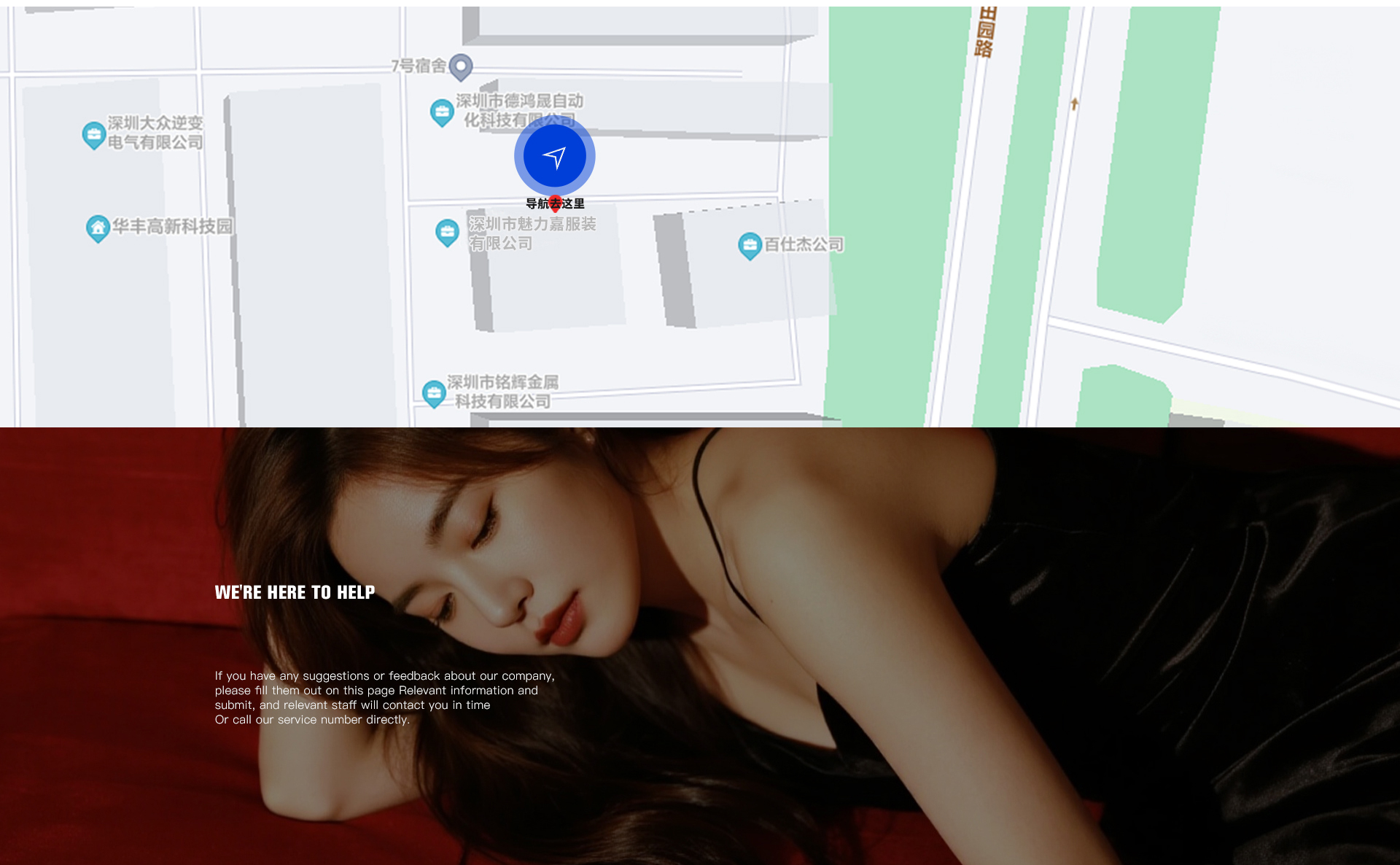The height and width of the screenshot is (865, 1400).
Task: Click the 百仕杰公司 text label
Action: coord(804,245)
